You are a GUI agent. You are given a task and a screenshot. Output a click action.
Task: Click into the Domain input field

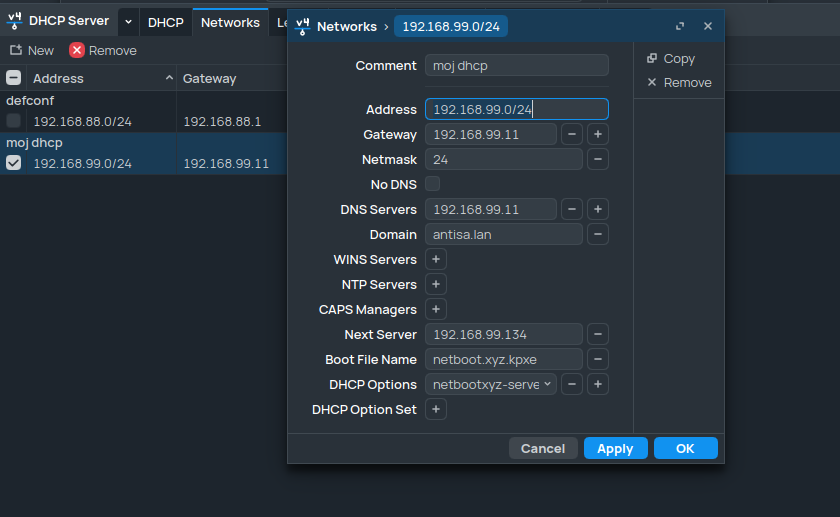click(x=503, y=234)
